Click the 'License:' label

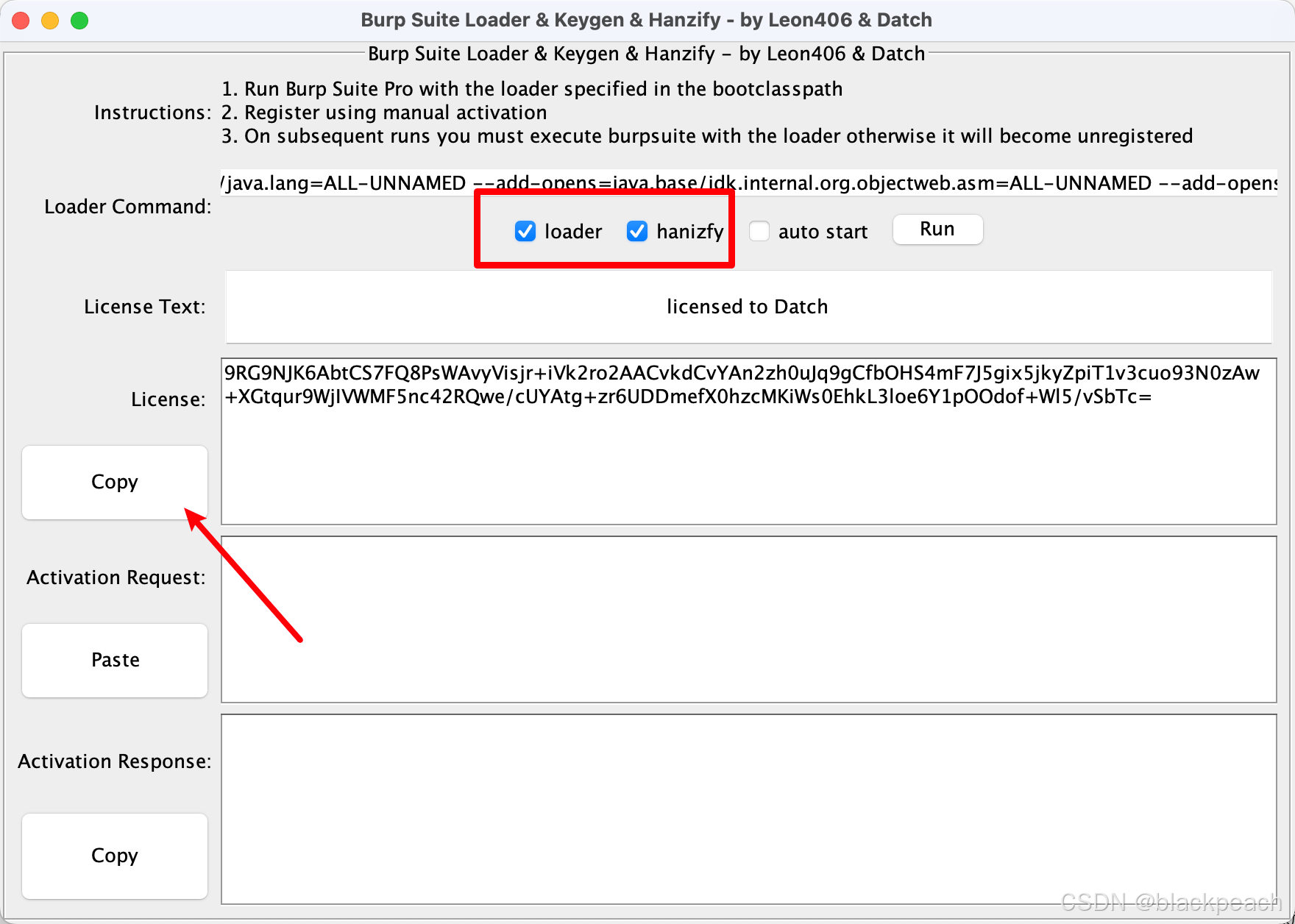[x=168, y=399]
